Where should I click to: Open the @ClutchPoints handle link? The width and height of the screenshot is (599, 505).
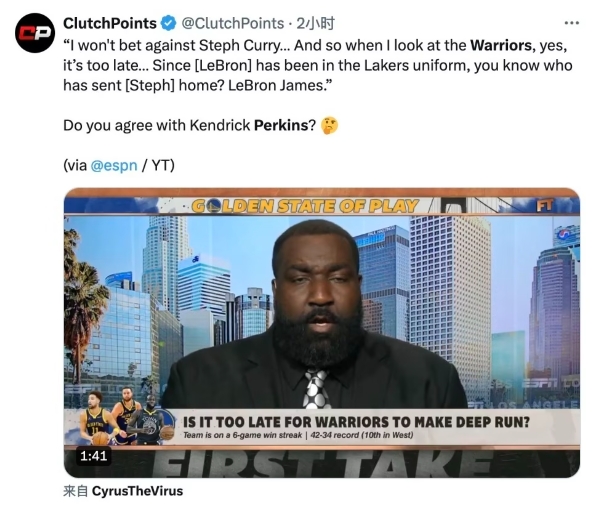click(233, 23)
